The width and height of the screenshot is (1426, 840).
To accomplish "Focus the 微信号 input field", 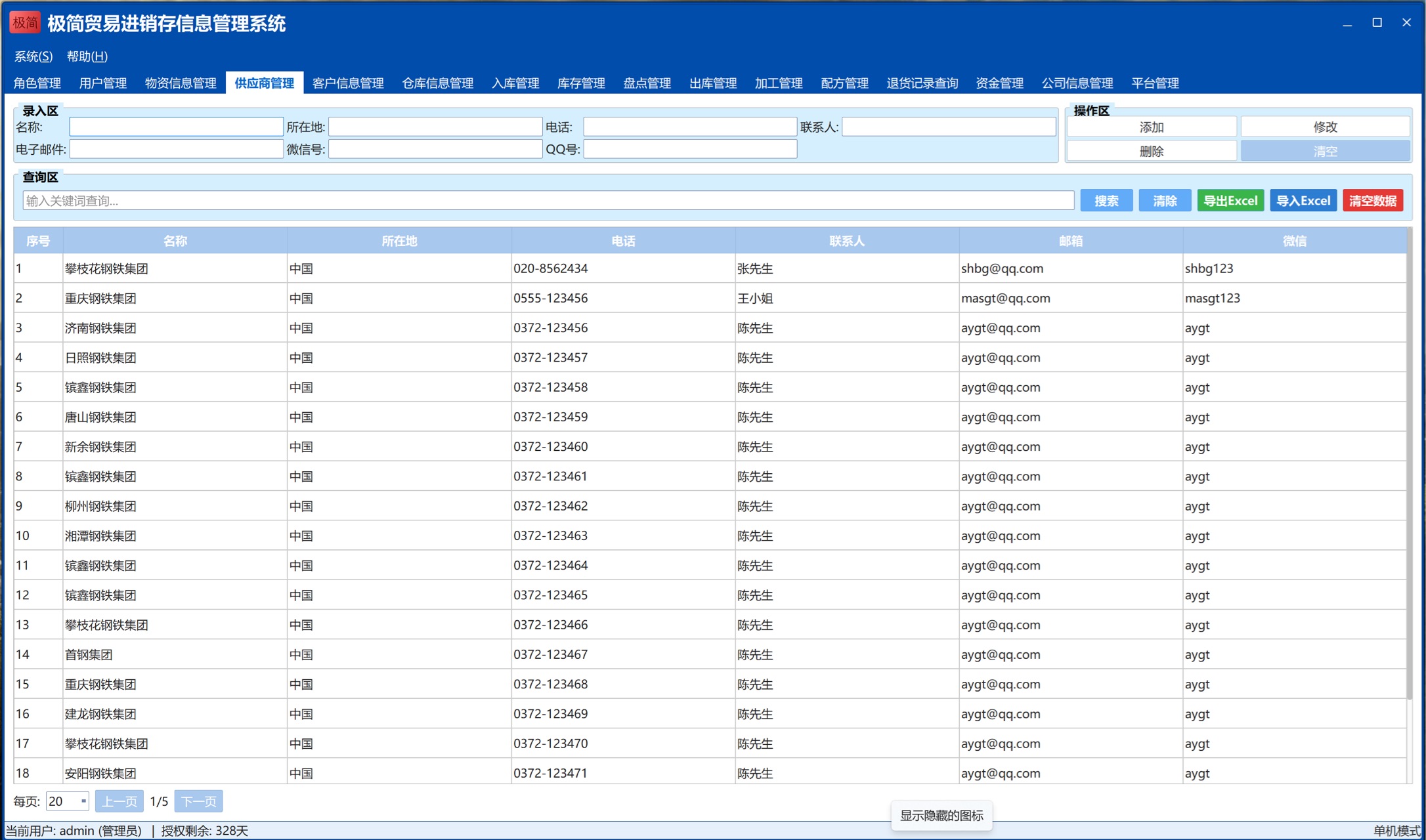I will coord(435,150).
